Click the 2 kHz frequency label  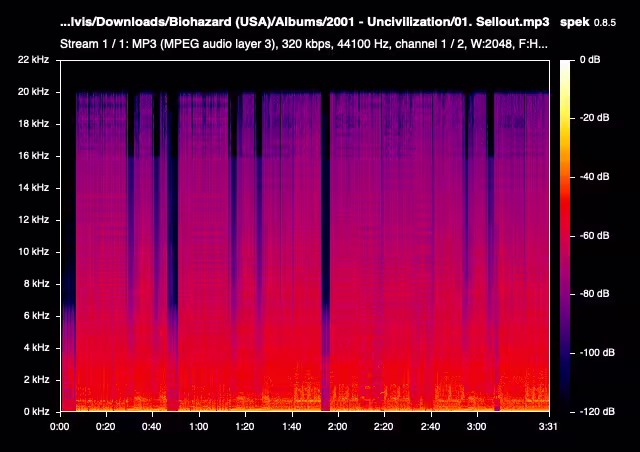tap(36, 379)
